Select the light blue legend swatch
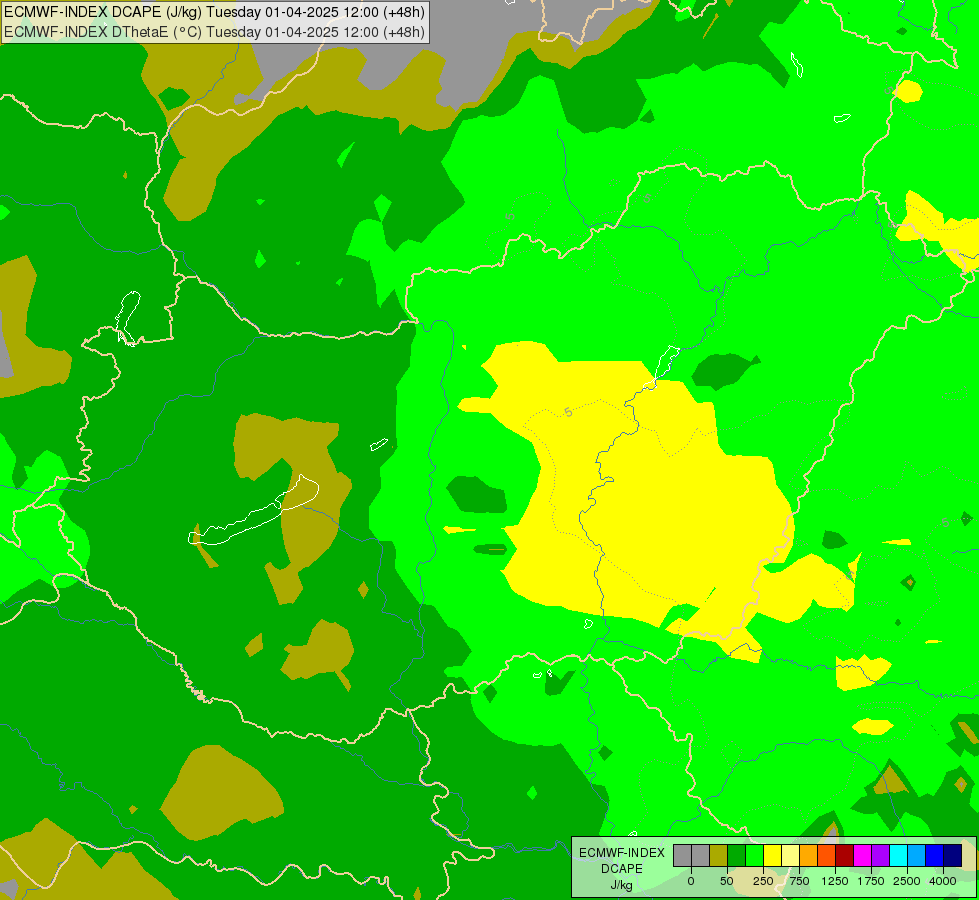 click(x=917, y=856)
